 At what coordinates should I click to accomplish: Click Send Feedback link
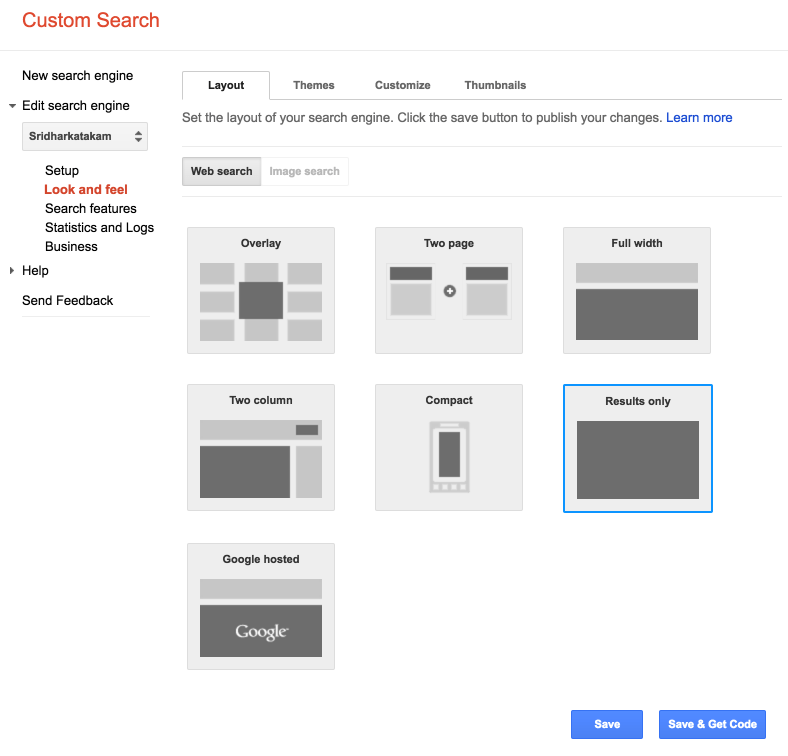(67, 301)
